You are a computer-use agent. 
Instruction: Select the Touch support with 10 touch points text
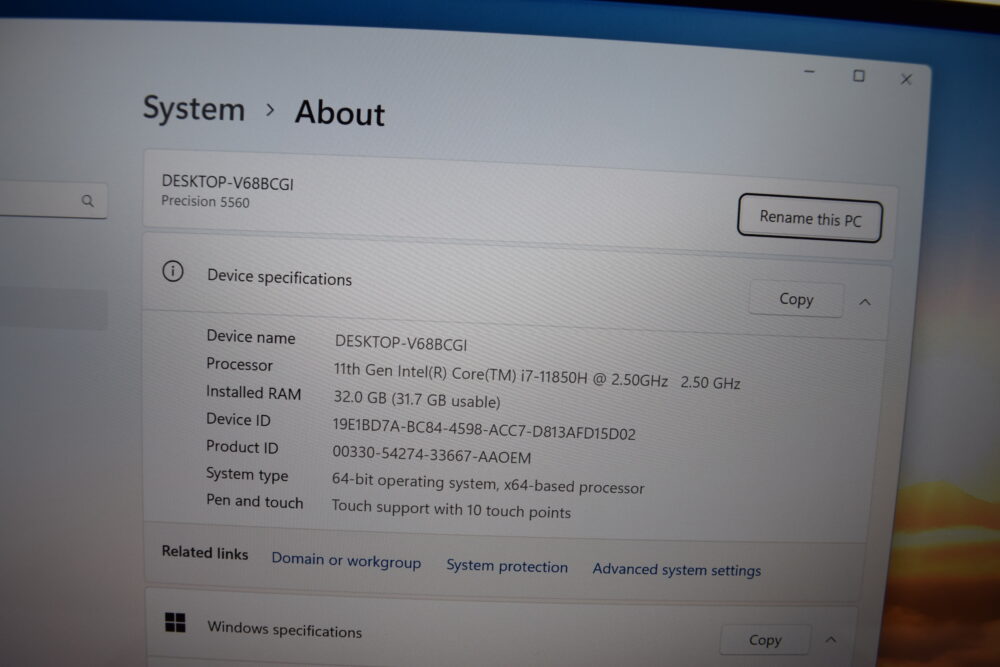coord(451,509)
